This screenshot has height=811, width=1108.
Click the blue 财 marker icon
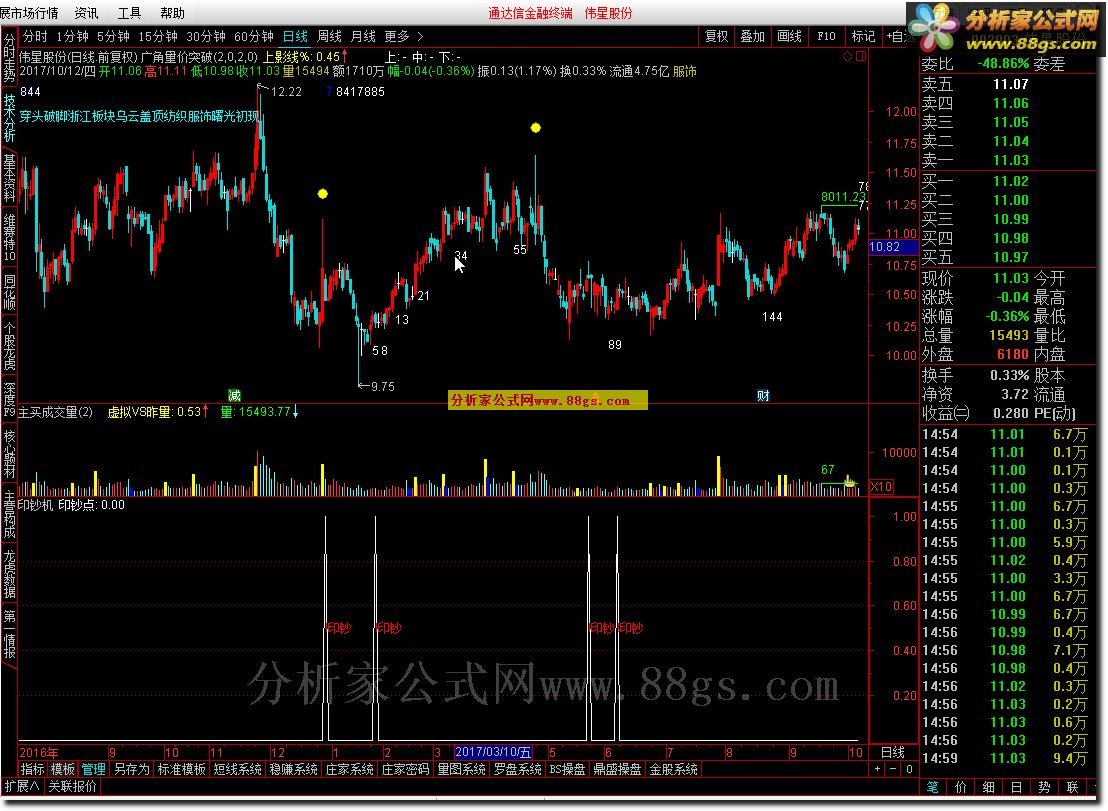coord(763,396)
